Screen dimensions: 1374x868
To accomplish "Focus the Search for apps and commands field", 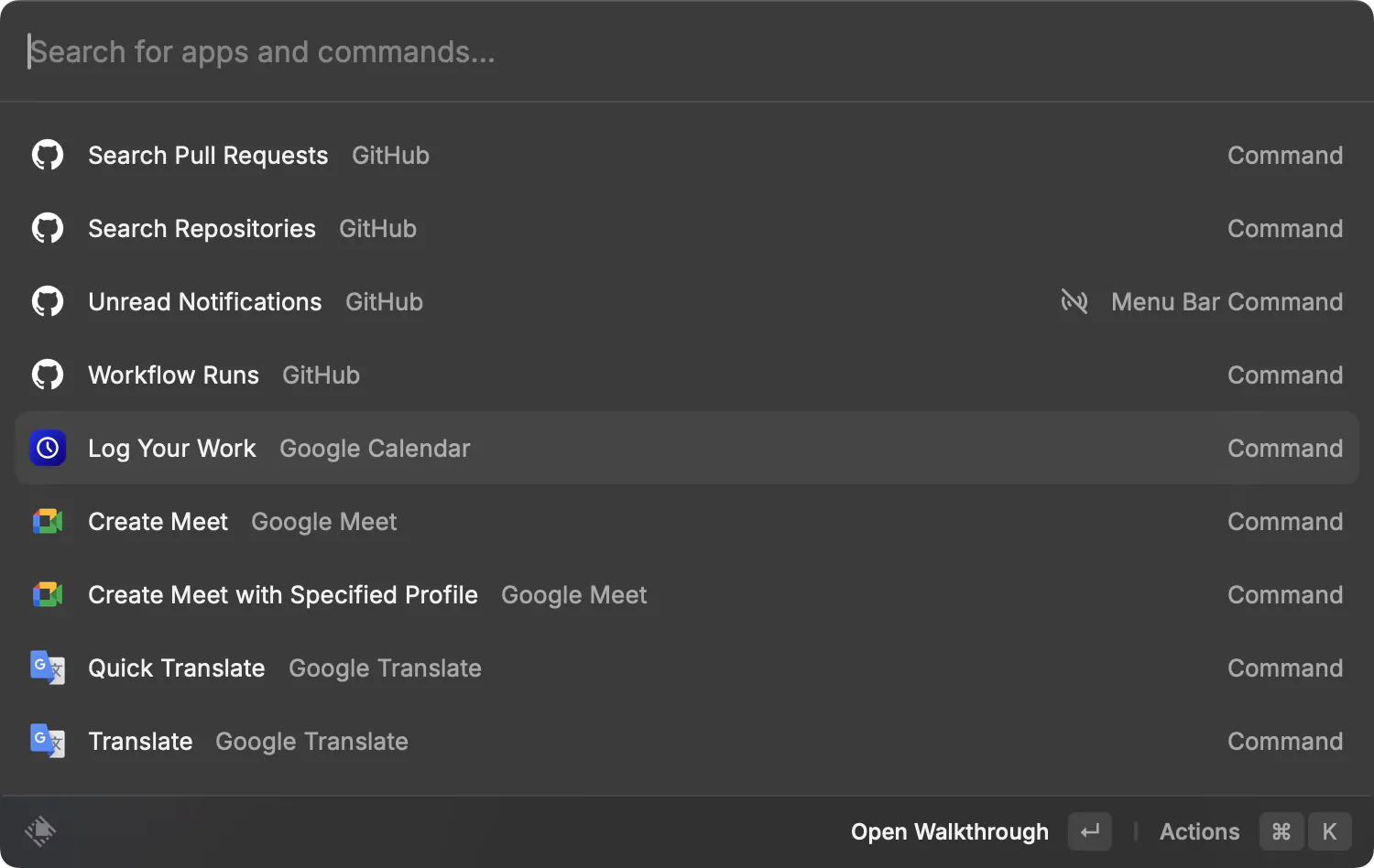I will pyautogui.click(x=687, y=51).
